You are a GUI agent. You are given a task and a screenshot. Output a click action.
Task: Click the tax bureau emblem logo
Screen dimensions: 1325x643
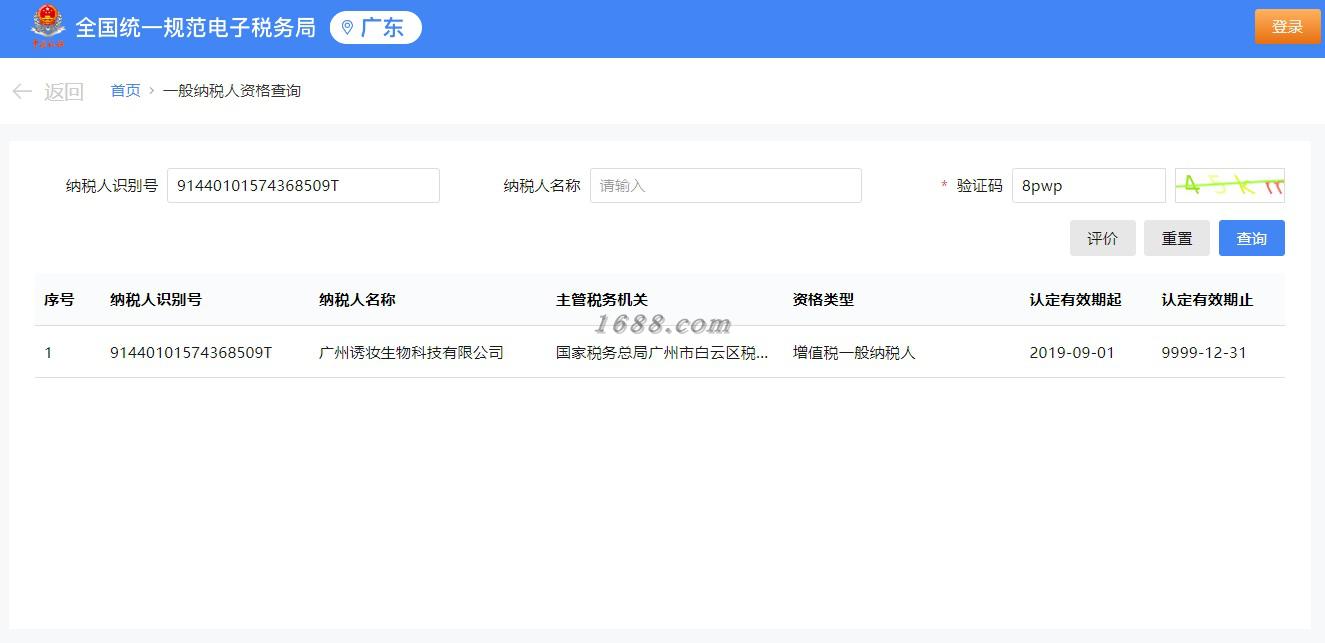point(47,26)
